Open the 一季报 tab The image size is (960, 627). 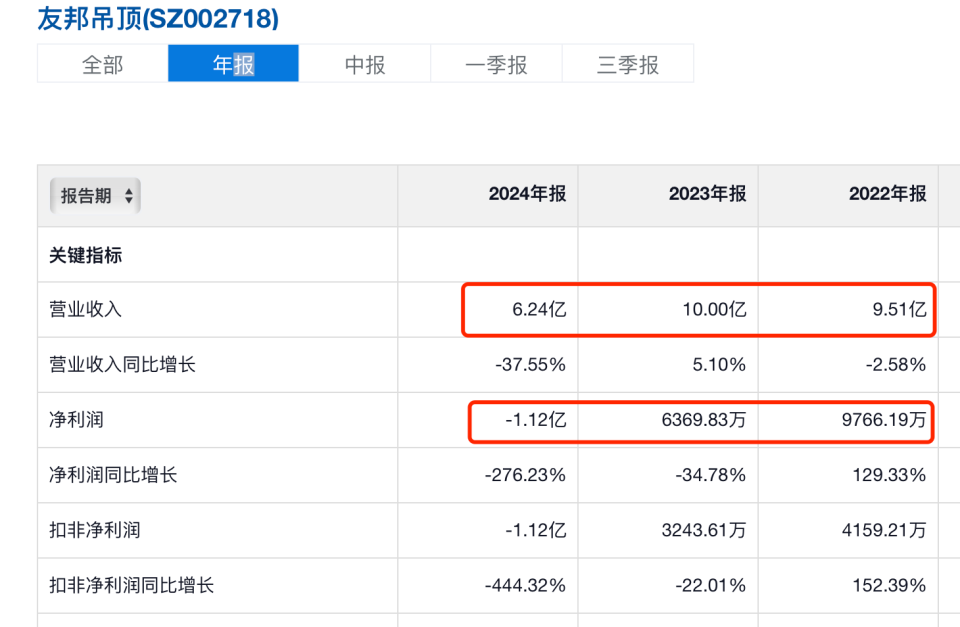496,65
